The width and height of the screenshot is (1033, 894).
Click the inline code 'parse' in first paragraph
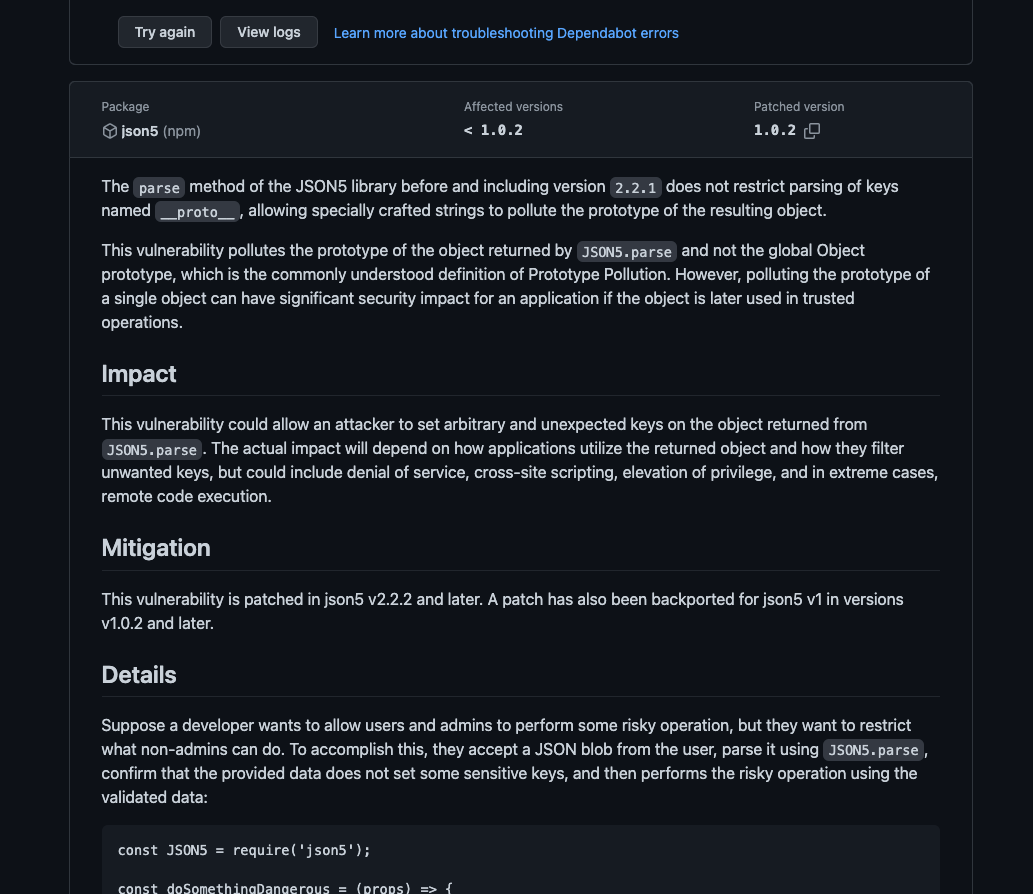click(159, 187)
